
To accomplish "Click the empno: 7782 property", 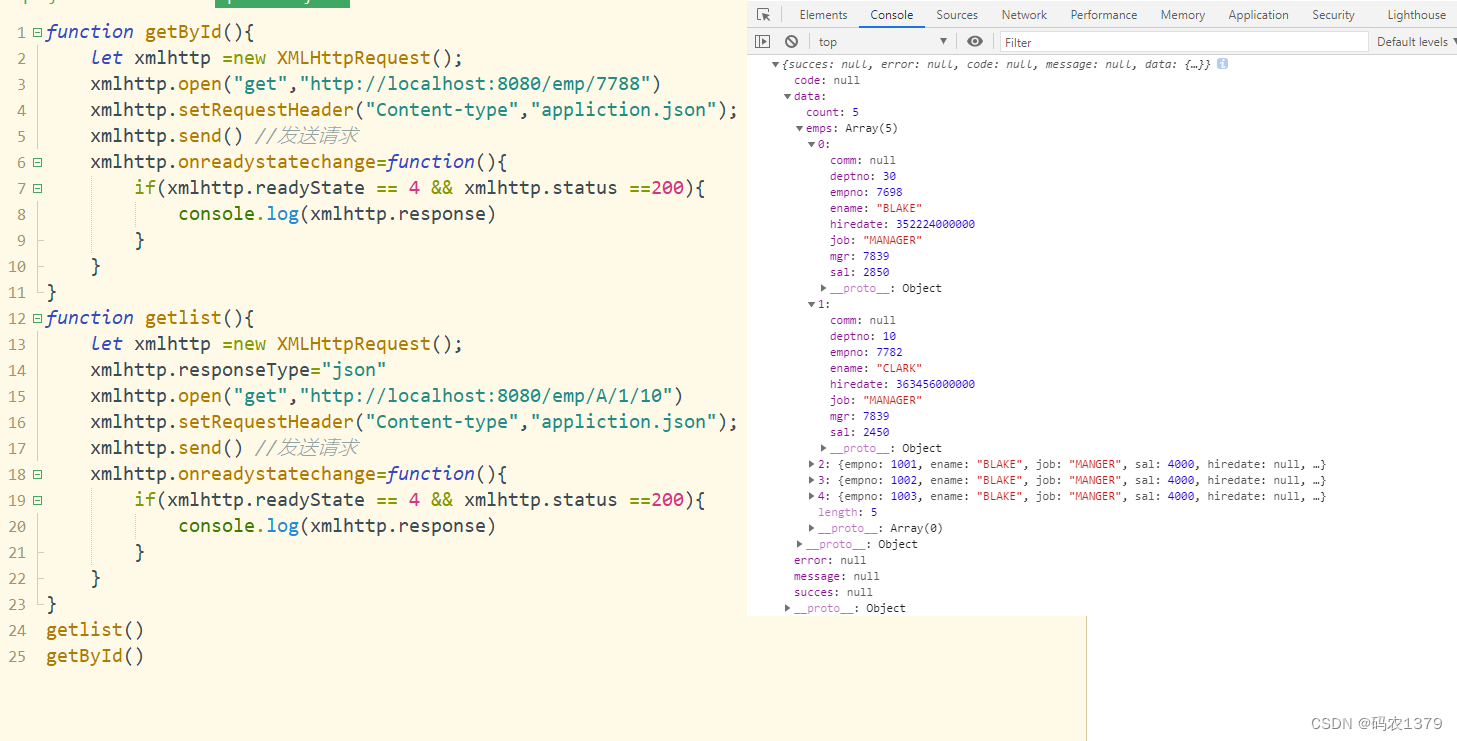I will pyautogui.click(x=866, y=352).
